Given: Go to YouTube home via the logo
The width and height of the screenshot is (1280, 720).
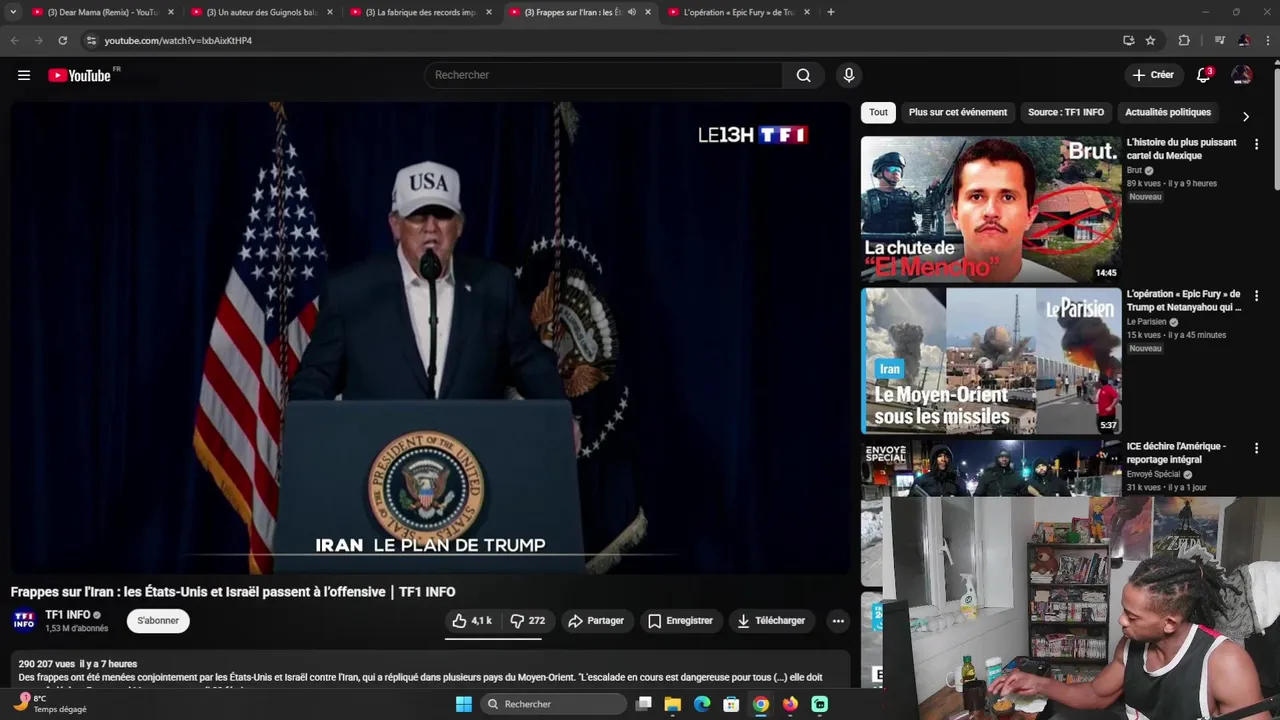Looking at the screenshot, I should point(79,75).
